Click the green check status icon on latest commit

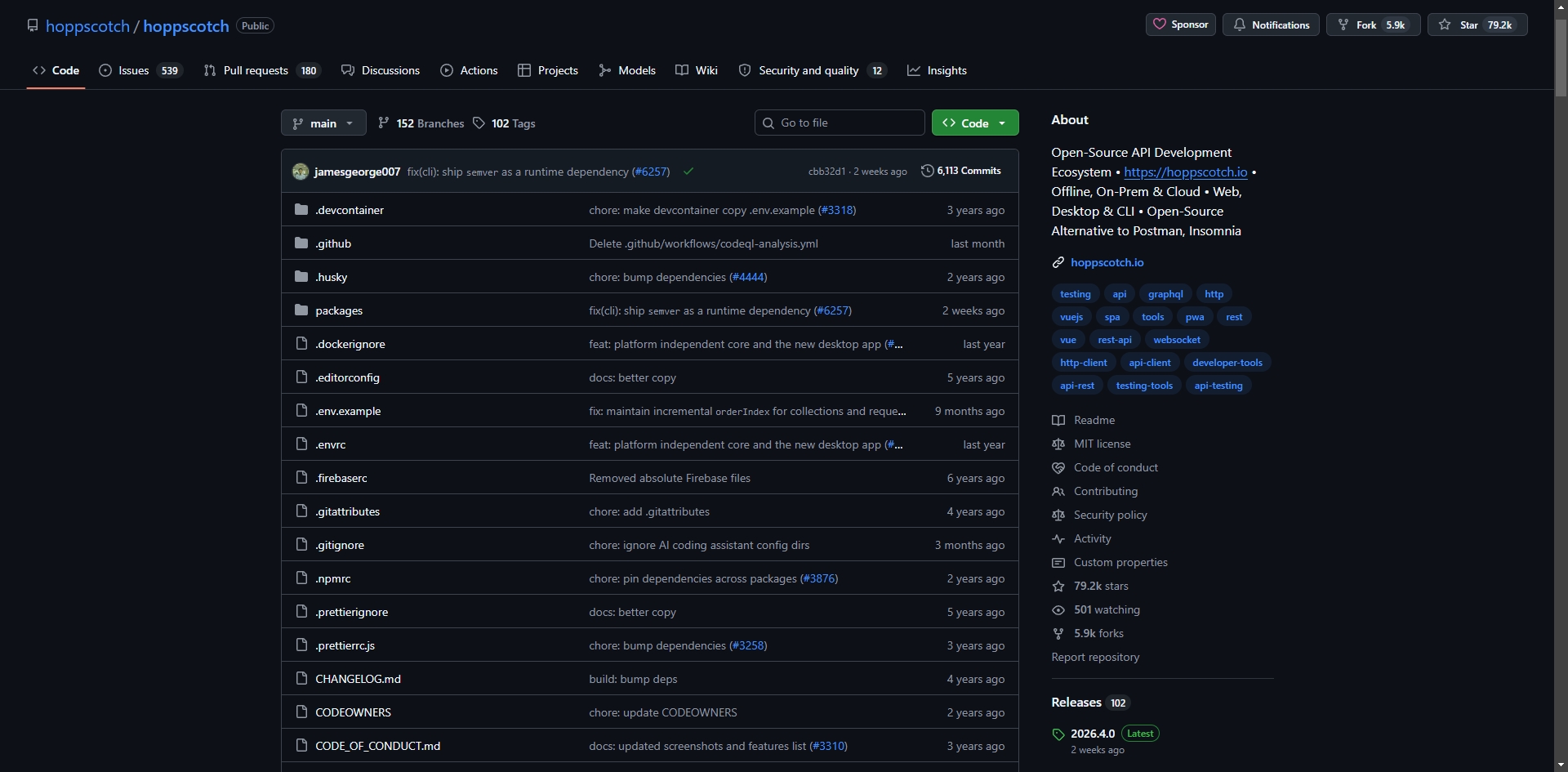coord(688,172)
